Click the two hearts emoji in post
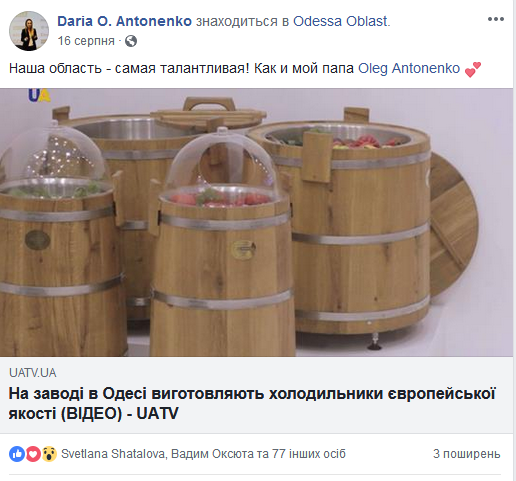Viewport: 516px width, 481px height. coord(473,69)
